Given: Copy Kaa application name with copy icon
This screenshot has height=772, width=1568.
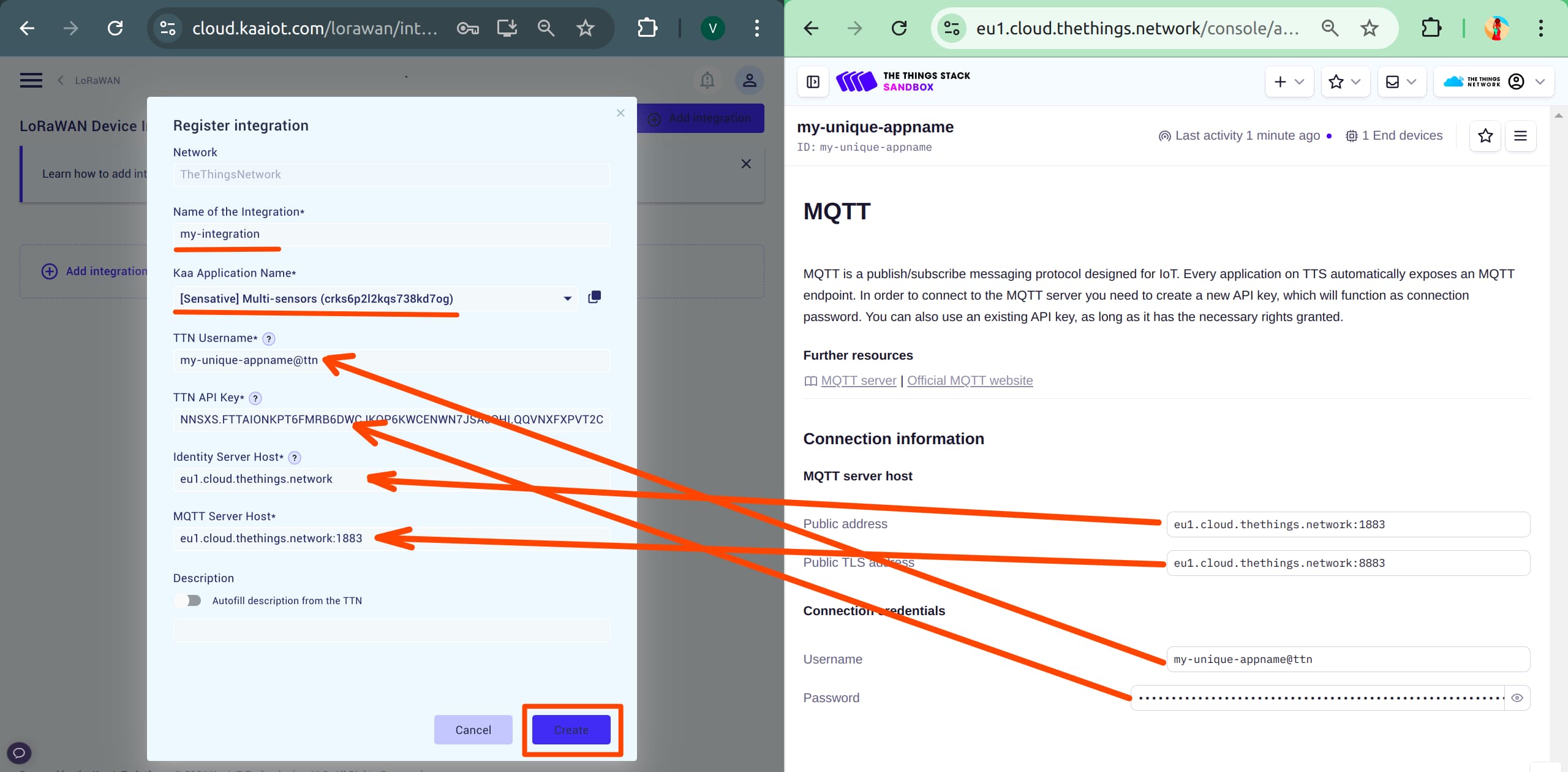Looking at the screenshot, I should click(x=594, y=297).
